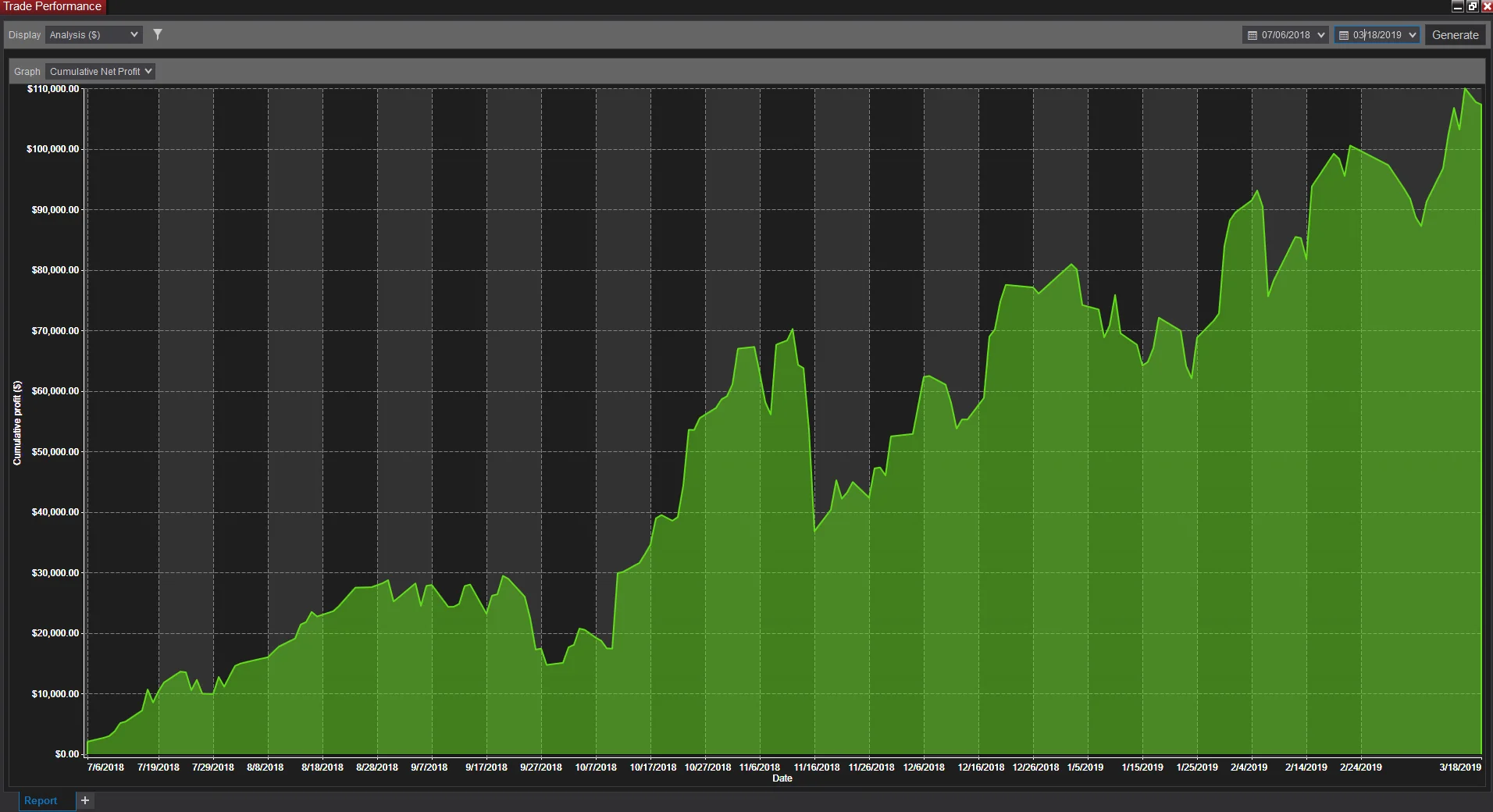Click the 8/18/2018 date label
The image size is (1493, 812).
(x=322, y=767)
